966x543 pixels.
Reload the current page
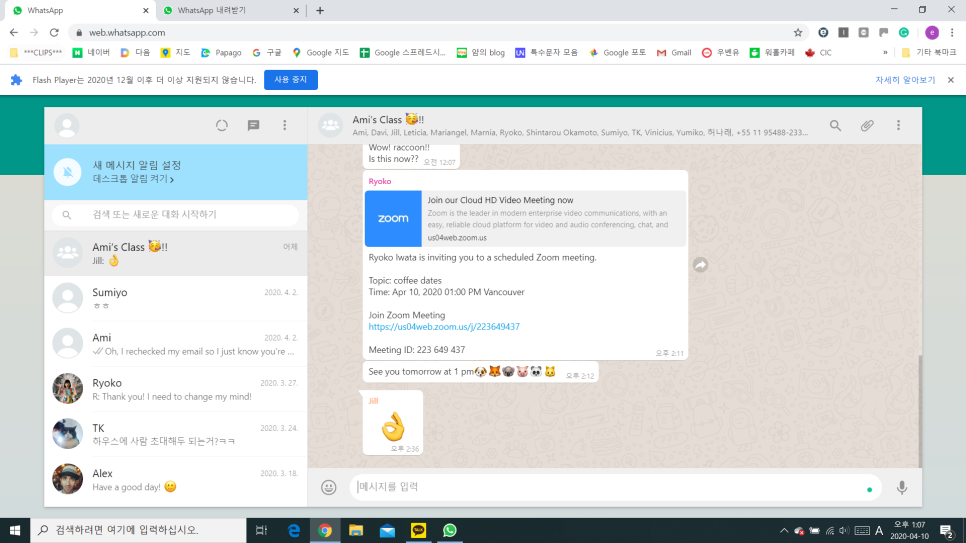54,33
